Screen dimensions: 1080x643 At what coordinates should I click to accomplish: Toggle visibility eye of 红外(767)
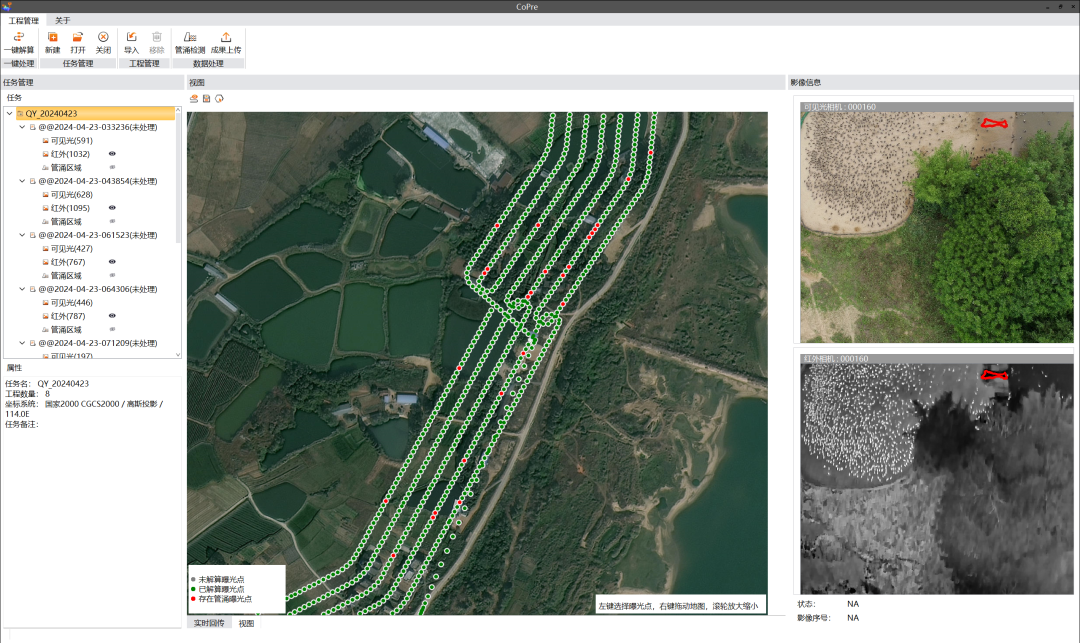[x=112, y=262]
